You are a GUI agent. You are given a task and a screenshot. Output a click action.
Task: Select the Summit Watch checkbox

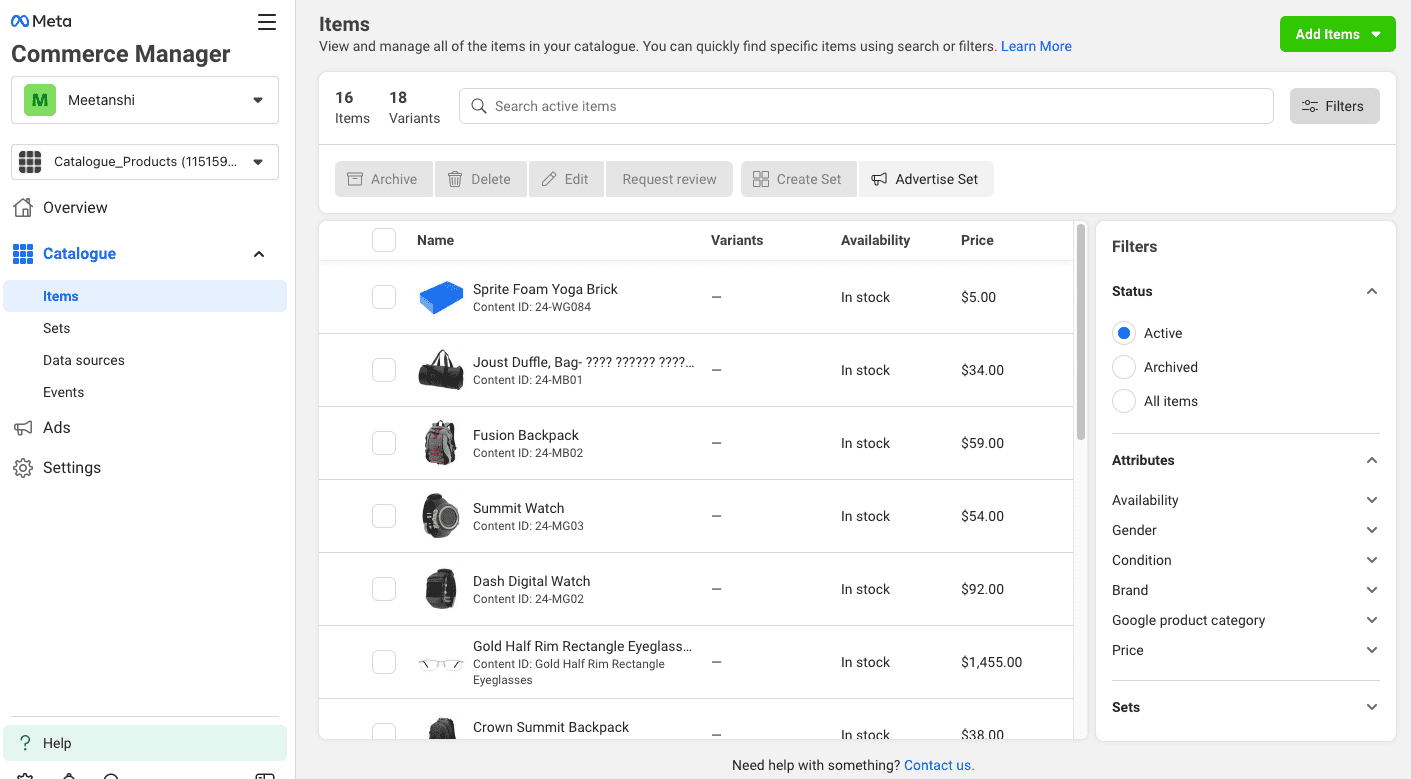[384, 516]
